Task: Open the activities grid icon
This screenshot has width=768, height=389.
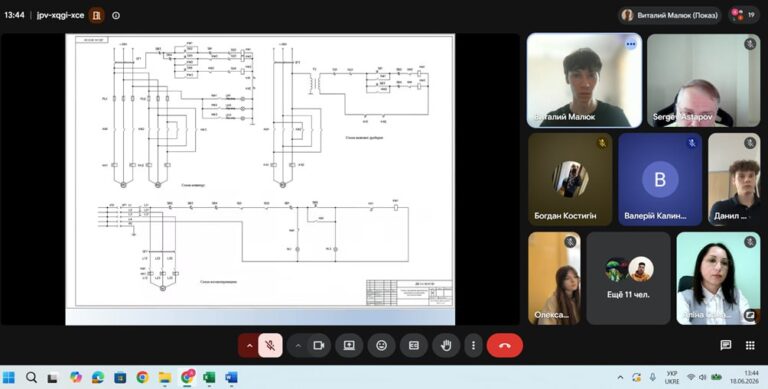Action: click(x=750, y=345)
